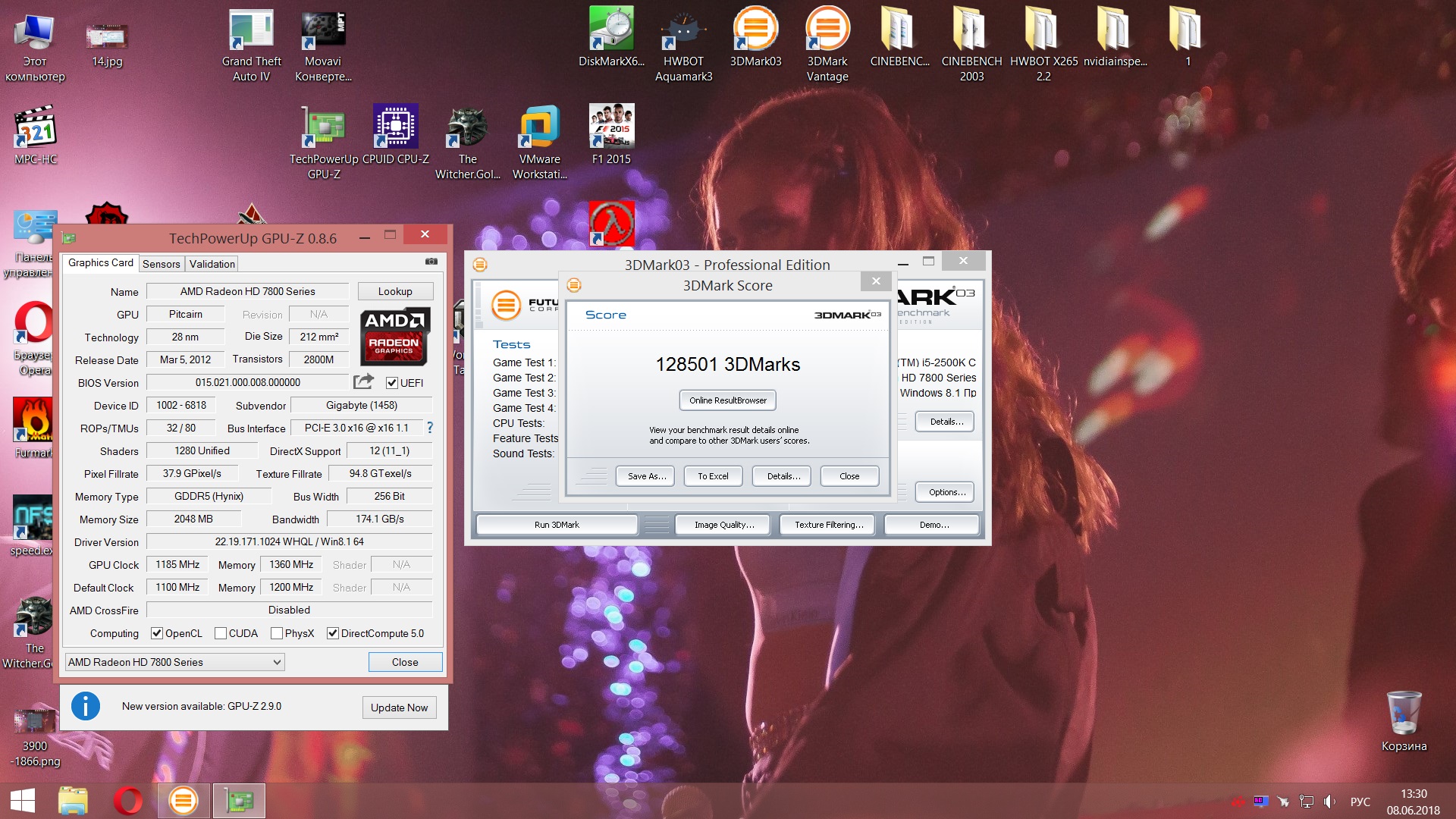Image resolution: width=1456 pixels, height=819 pixels.
Task: Open the GPU-Z screenshot camera icon
Action: pos(431,262)
